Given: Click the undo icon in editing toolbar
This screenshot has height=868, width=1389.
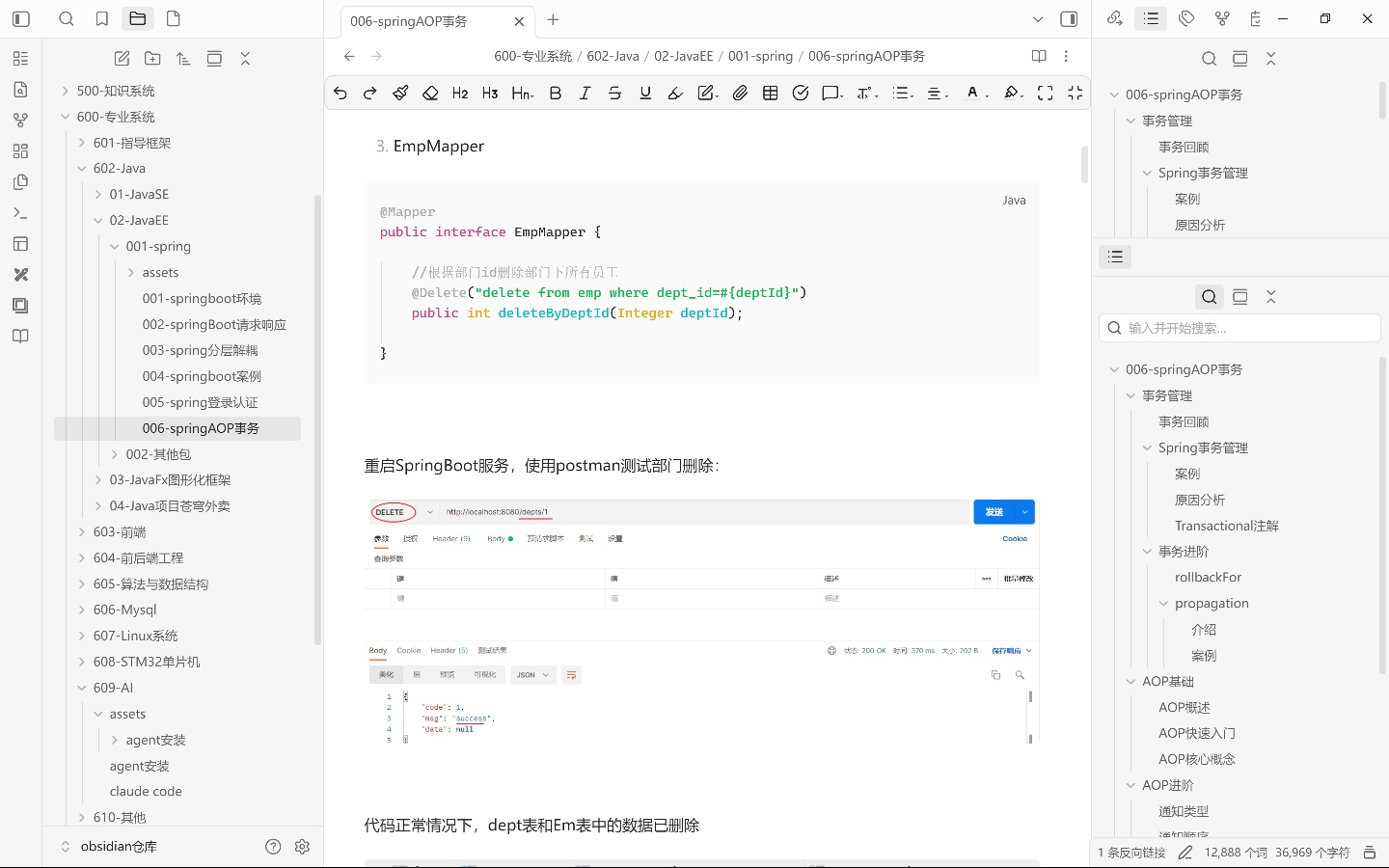Looking at the screenshot, I should pyautogui.click(x=340, y=93).
